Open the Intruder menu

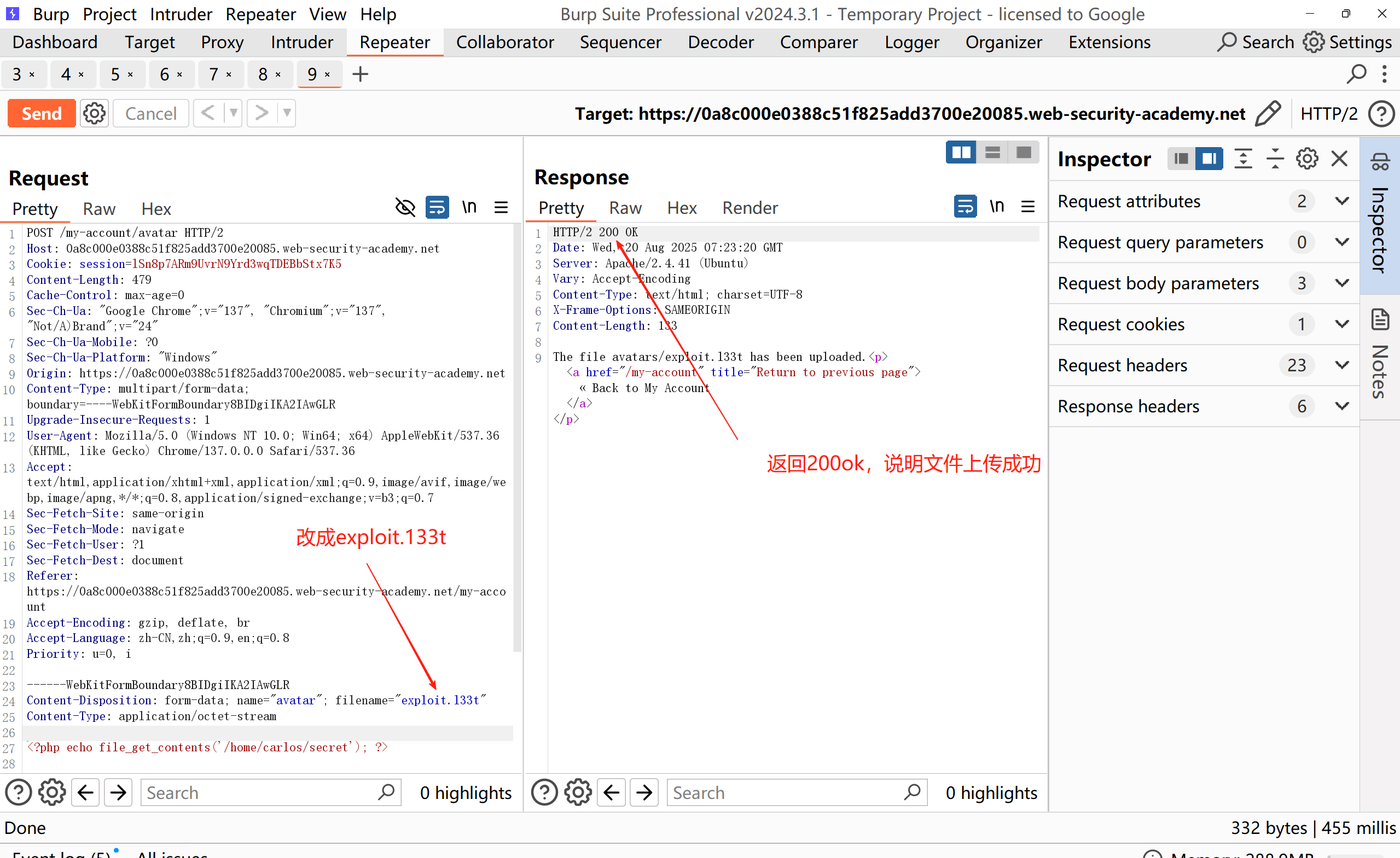click(181, 14)
